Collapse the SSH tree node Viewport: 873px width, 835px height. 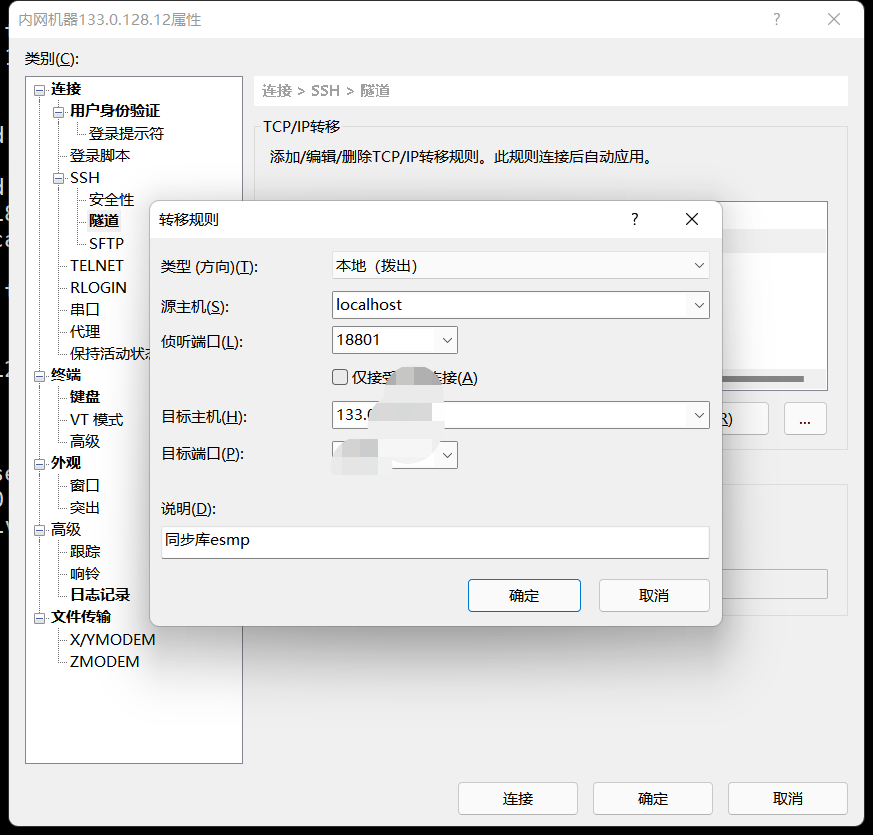point(58,177)
